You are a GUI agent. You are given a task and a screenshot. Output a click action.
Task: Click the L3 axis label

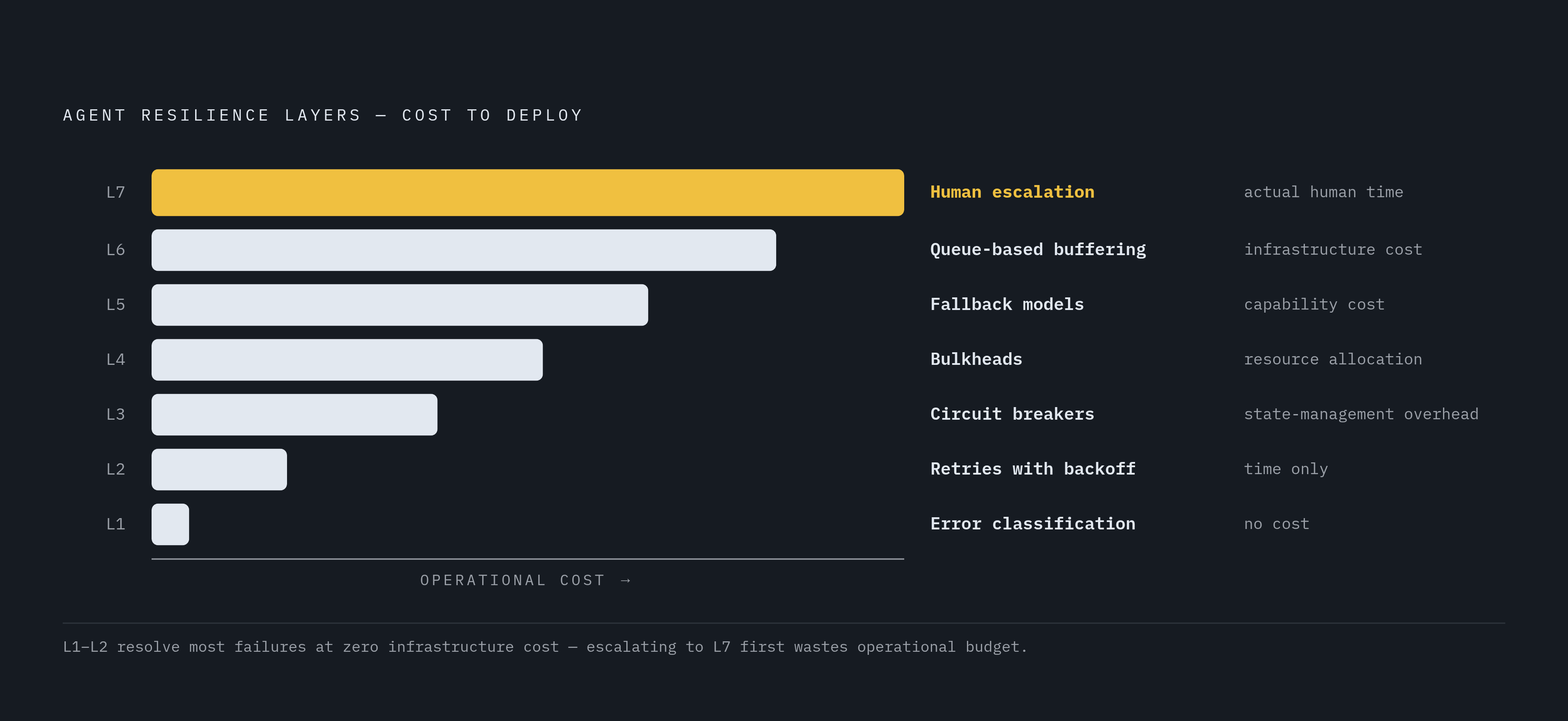[116, 414]
